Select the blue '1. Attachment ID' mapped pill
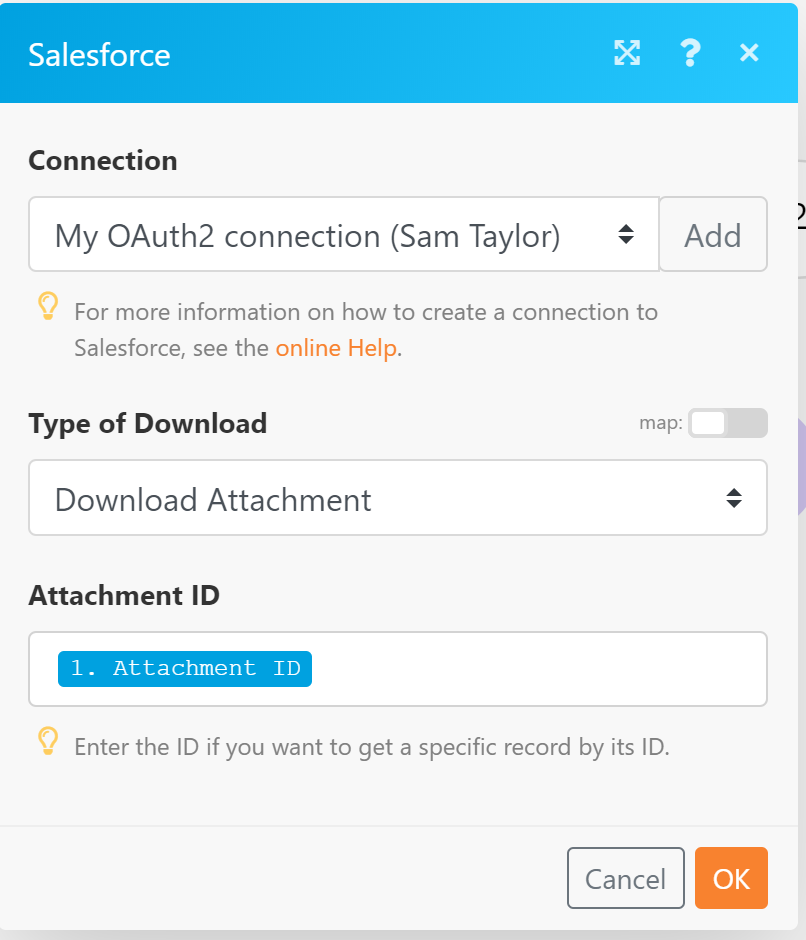Image resolution: width=806 pixels, height=940 pixels. tap(185, 669)
